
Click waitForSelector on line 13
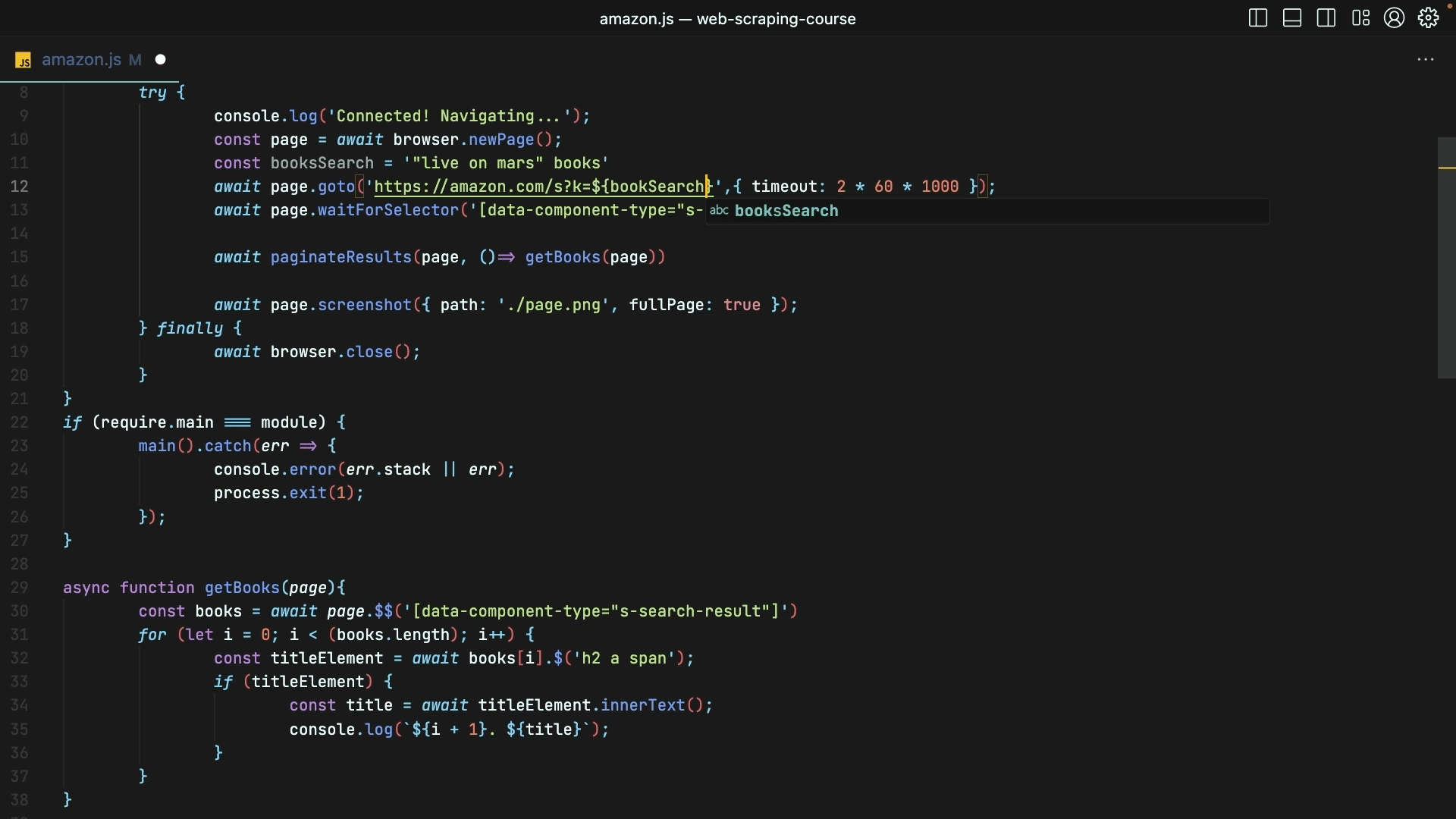click(x=388, y=210)
